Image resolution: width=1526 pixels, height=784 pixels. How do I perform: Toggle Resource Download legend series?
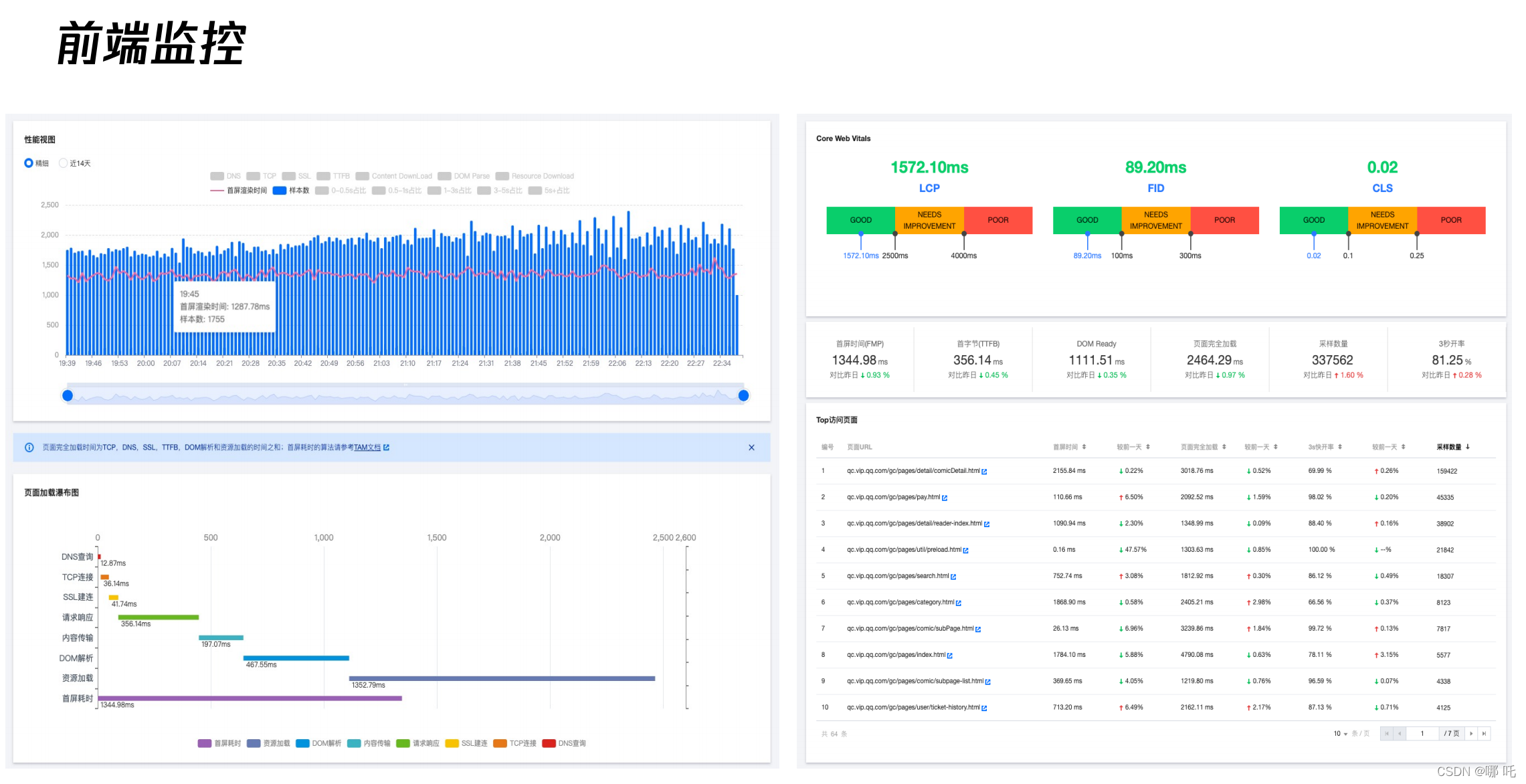tap(535, 176)
